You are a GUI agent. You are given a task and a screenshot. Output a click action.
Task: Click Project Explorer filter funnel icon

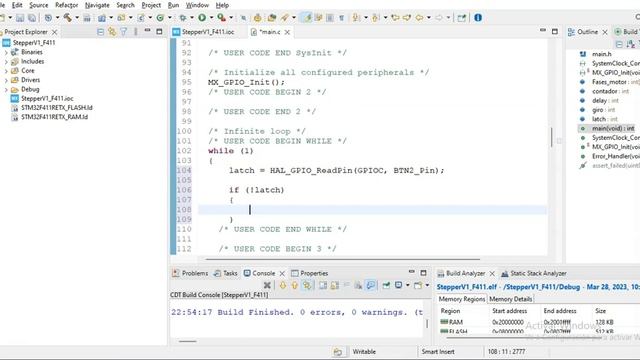pos(124,32)
